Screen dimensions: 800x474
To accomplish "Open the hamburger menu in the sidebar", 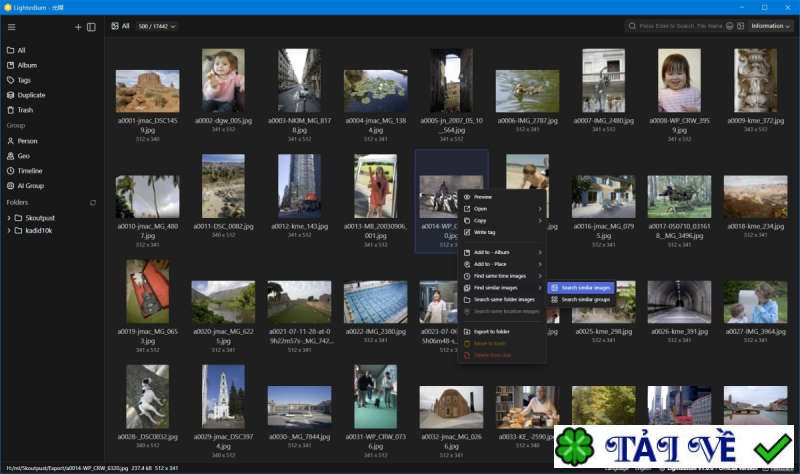I will pyautogui.click(x=11, y=27).
